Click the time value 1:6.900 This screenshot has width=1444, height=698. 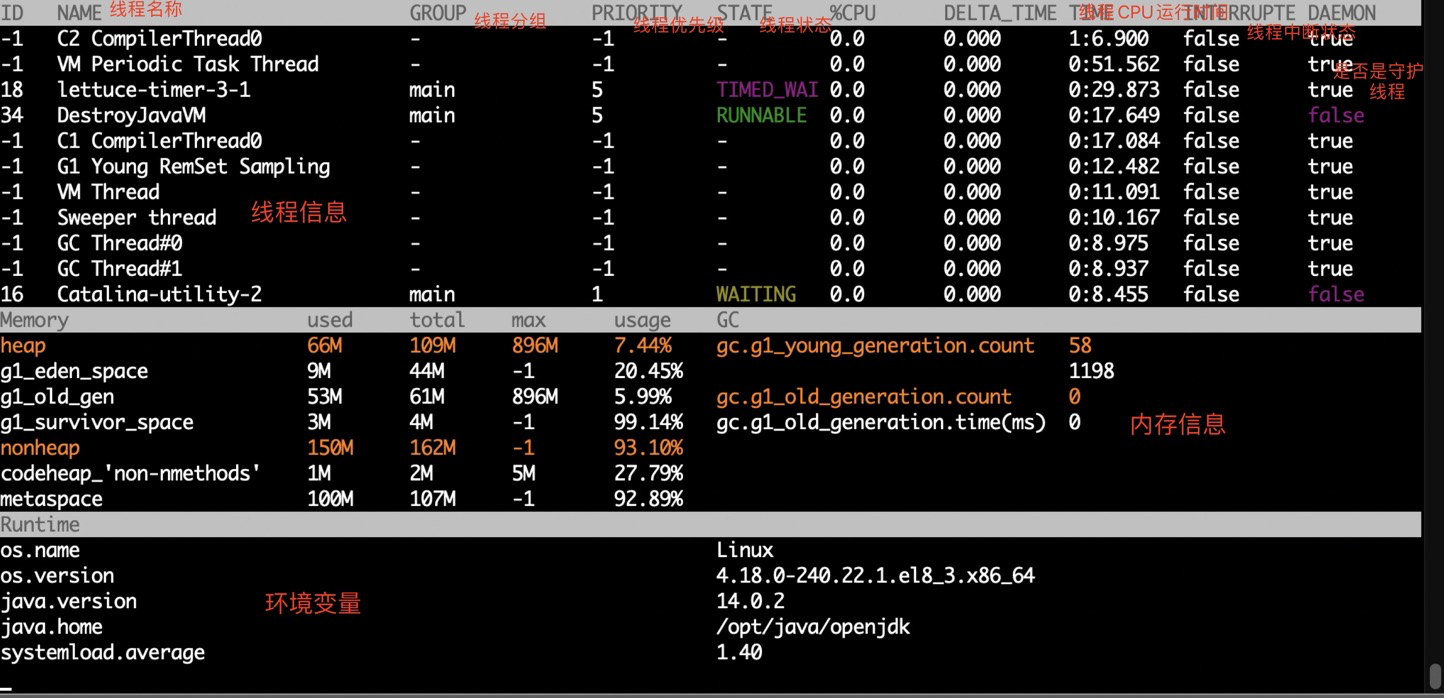1108,39
